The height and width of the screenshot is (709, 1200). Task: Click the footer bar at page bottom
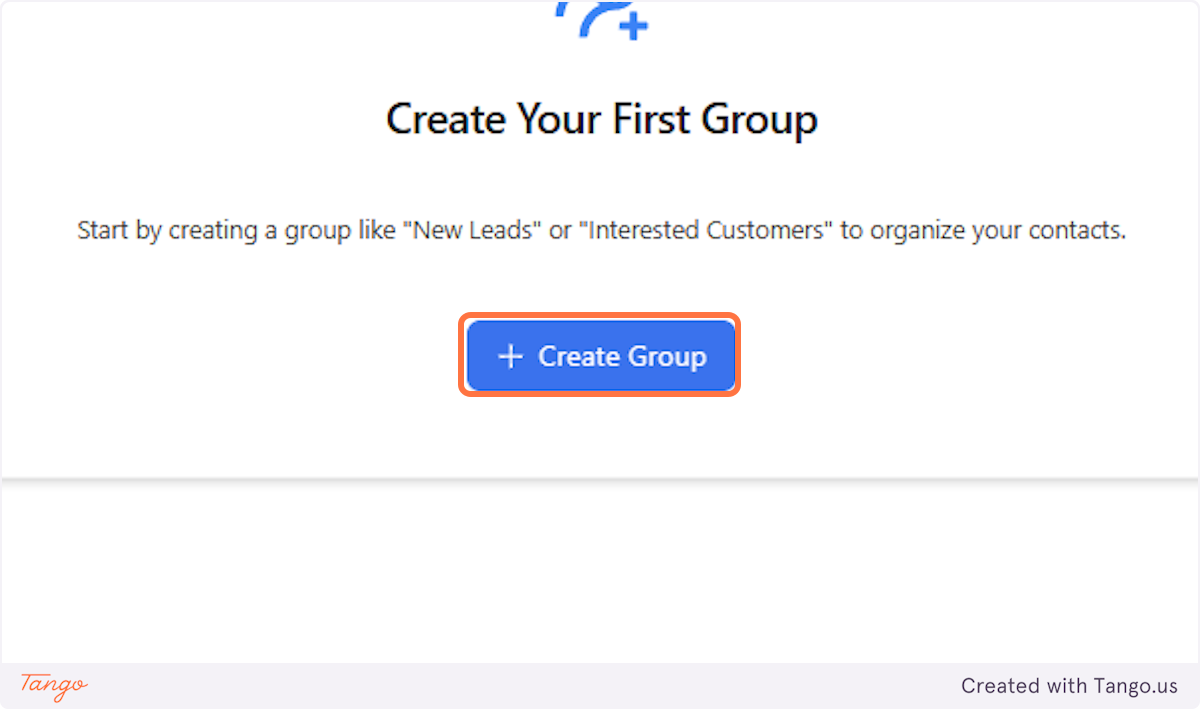[x=600, y=686]
